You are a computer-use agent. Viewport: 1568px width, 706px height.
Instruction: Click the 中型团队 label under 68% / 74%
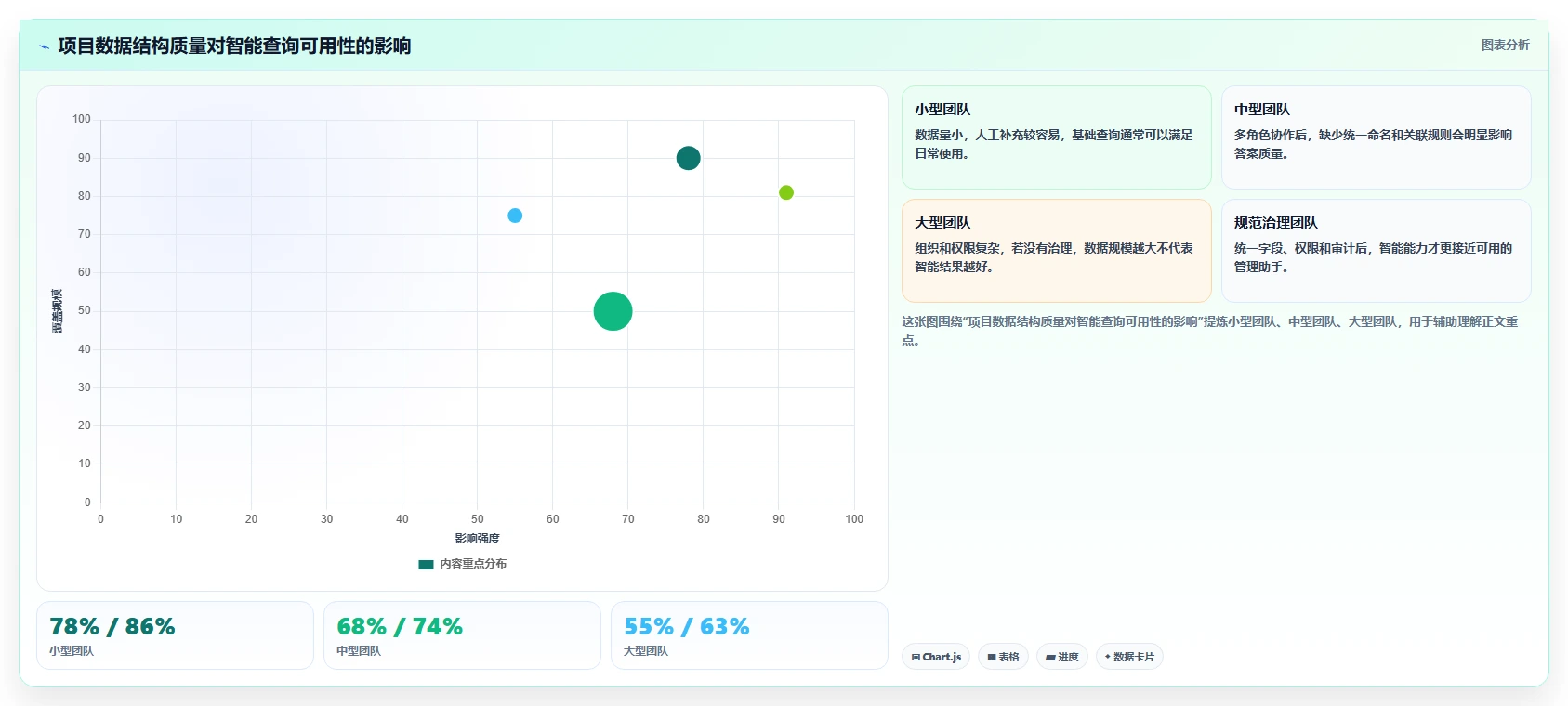[x=359, y=651]
